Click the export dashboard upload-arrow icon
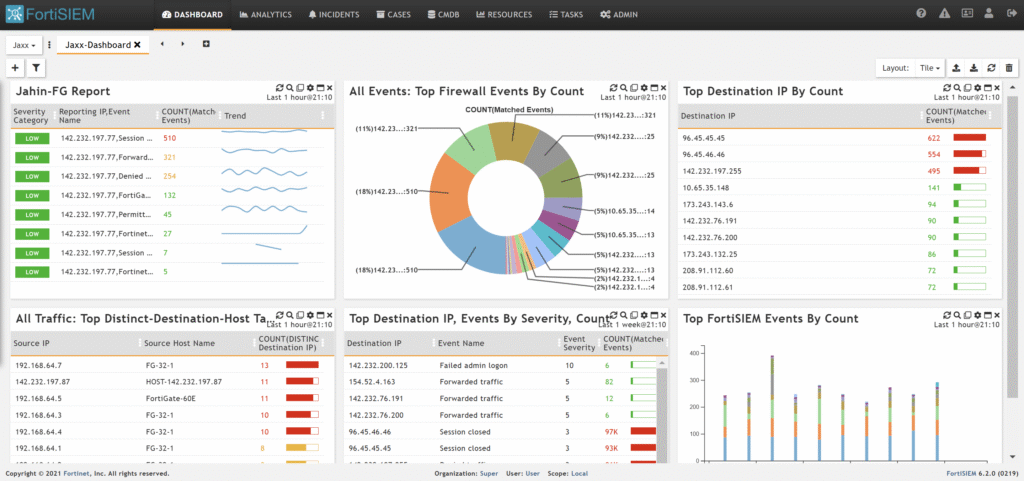The width and height of the screenshot is (1024, 481). pos(956,68)
